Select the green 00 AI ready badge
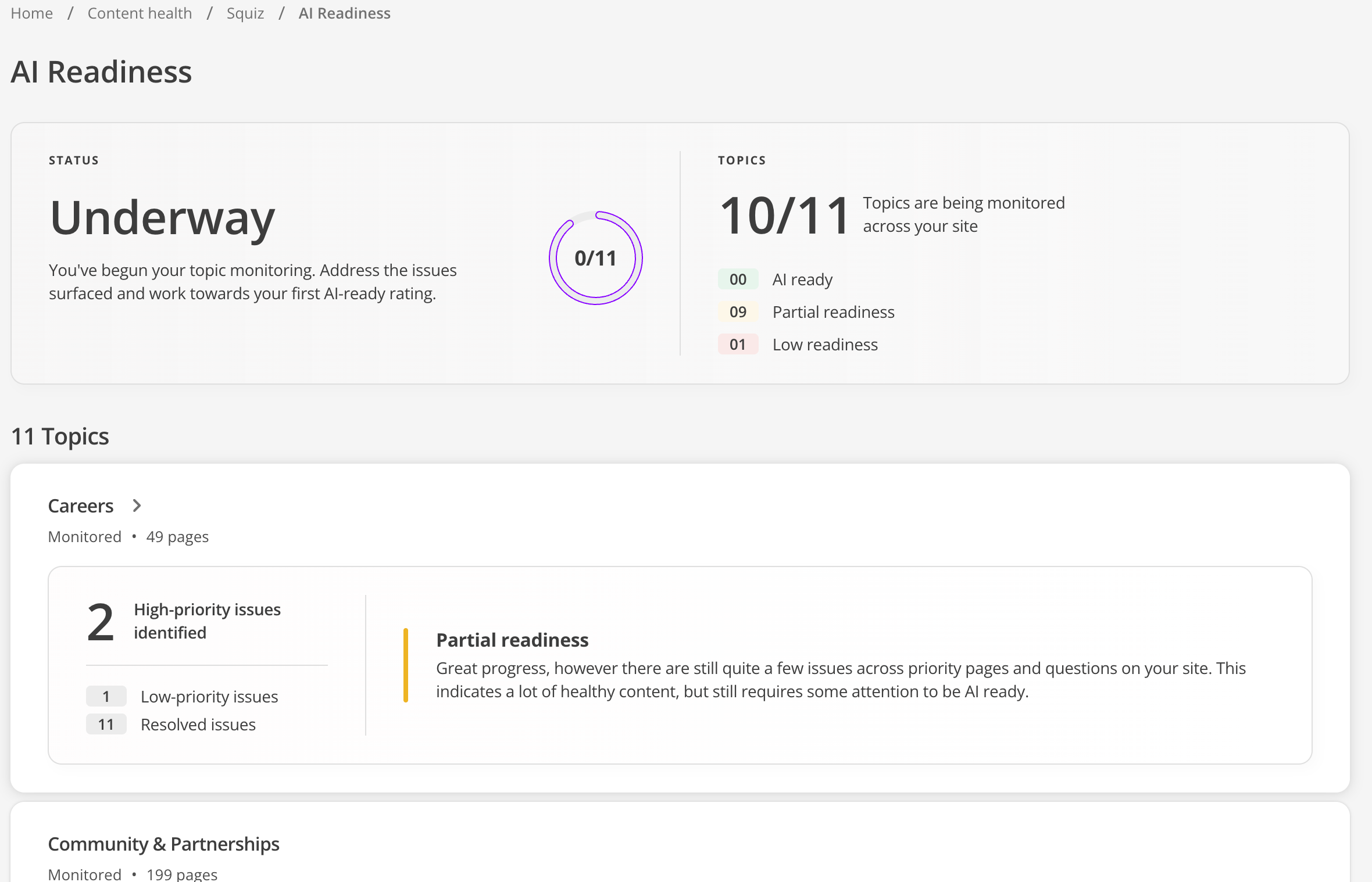This screenshot has height=882, width=1372. pos(738,279)
